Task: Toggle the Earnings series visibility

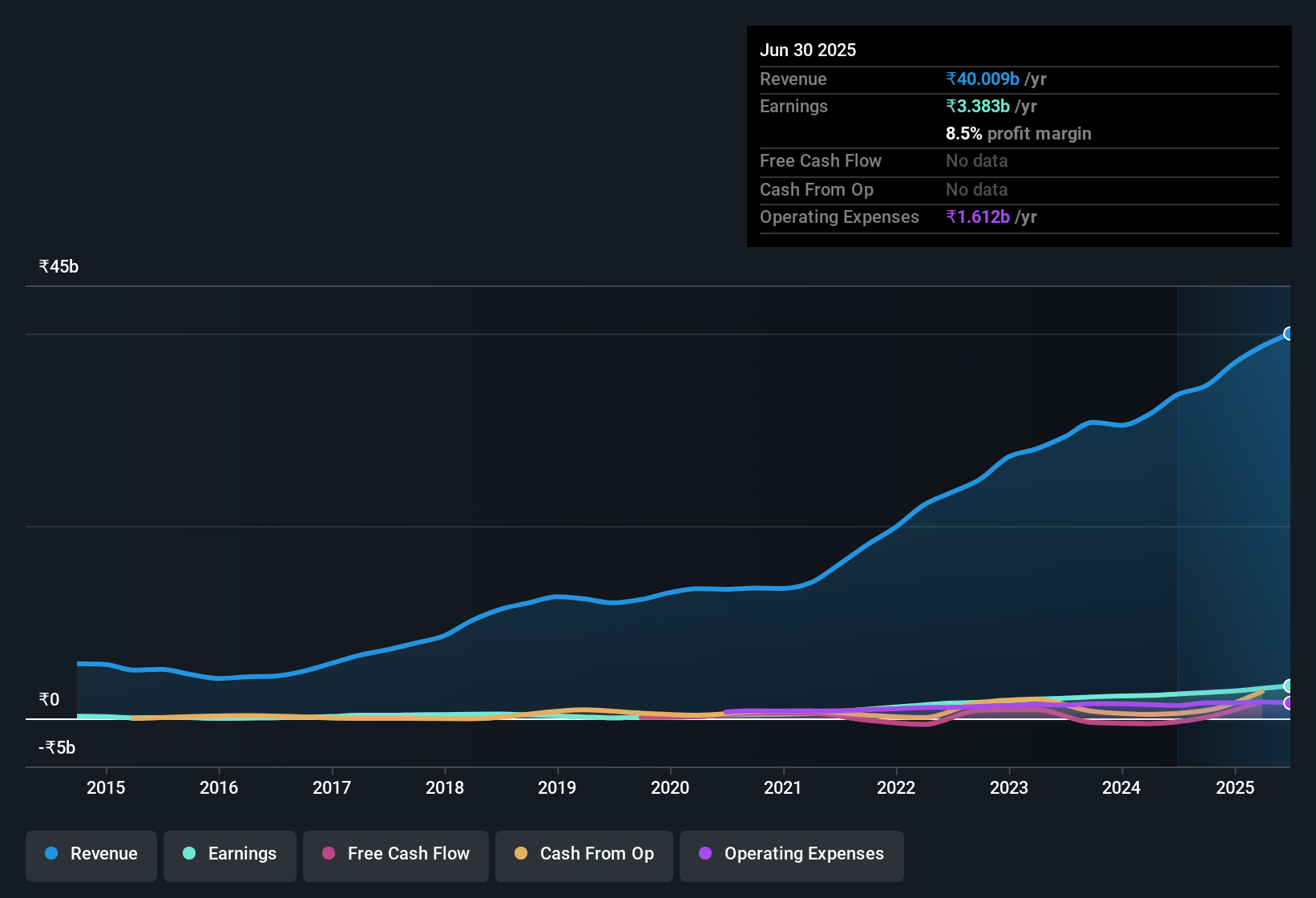Action: (x=229, y=855)
